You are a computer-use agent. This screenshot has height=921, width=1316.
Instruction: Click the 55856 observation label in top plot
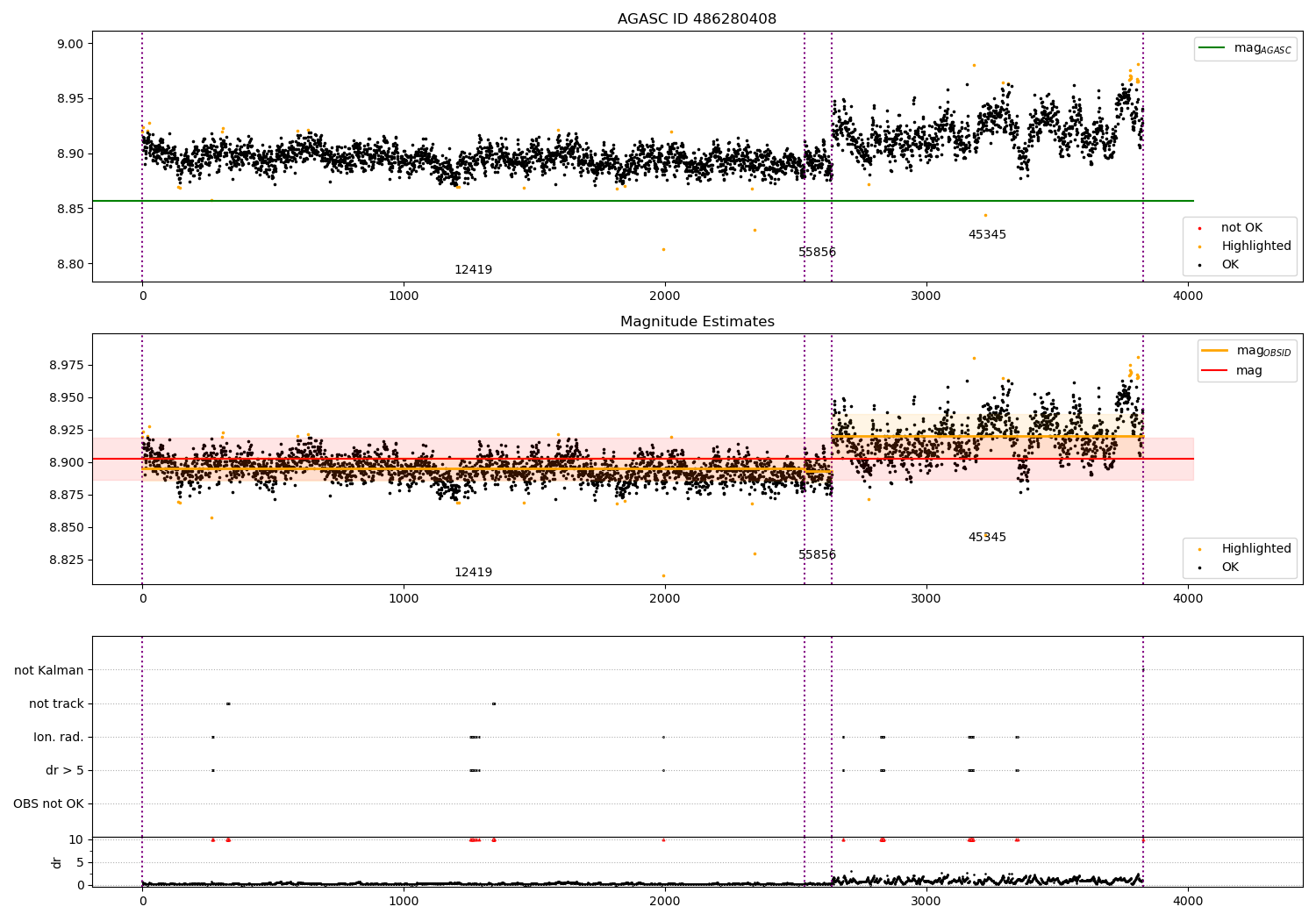click(x=817, y=253)
